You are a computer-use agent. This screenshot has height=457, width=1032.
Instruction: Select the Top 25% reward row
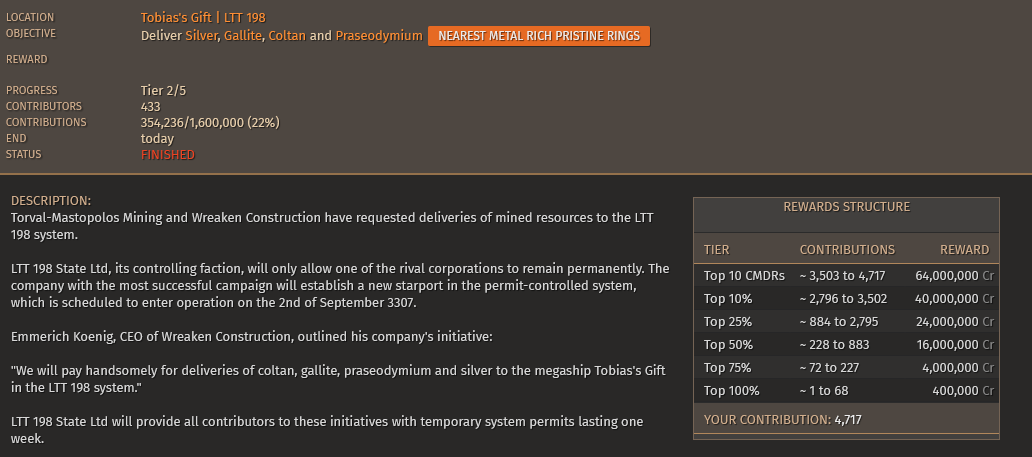[846, 322]
